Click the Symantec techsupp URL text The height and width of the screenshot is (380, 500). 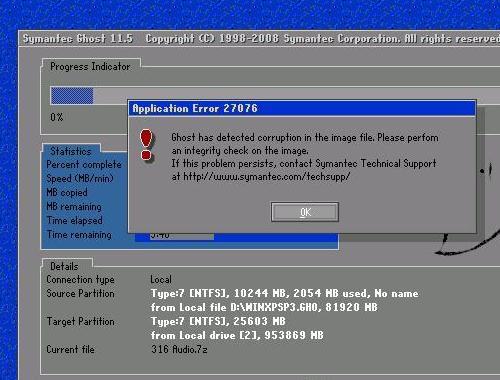pyautogui.click(x=266, y=176)
